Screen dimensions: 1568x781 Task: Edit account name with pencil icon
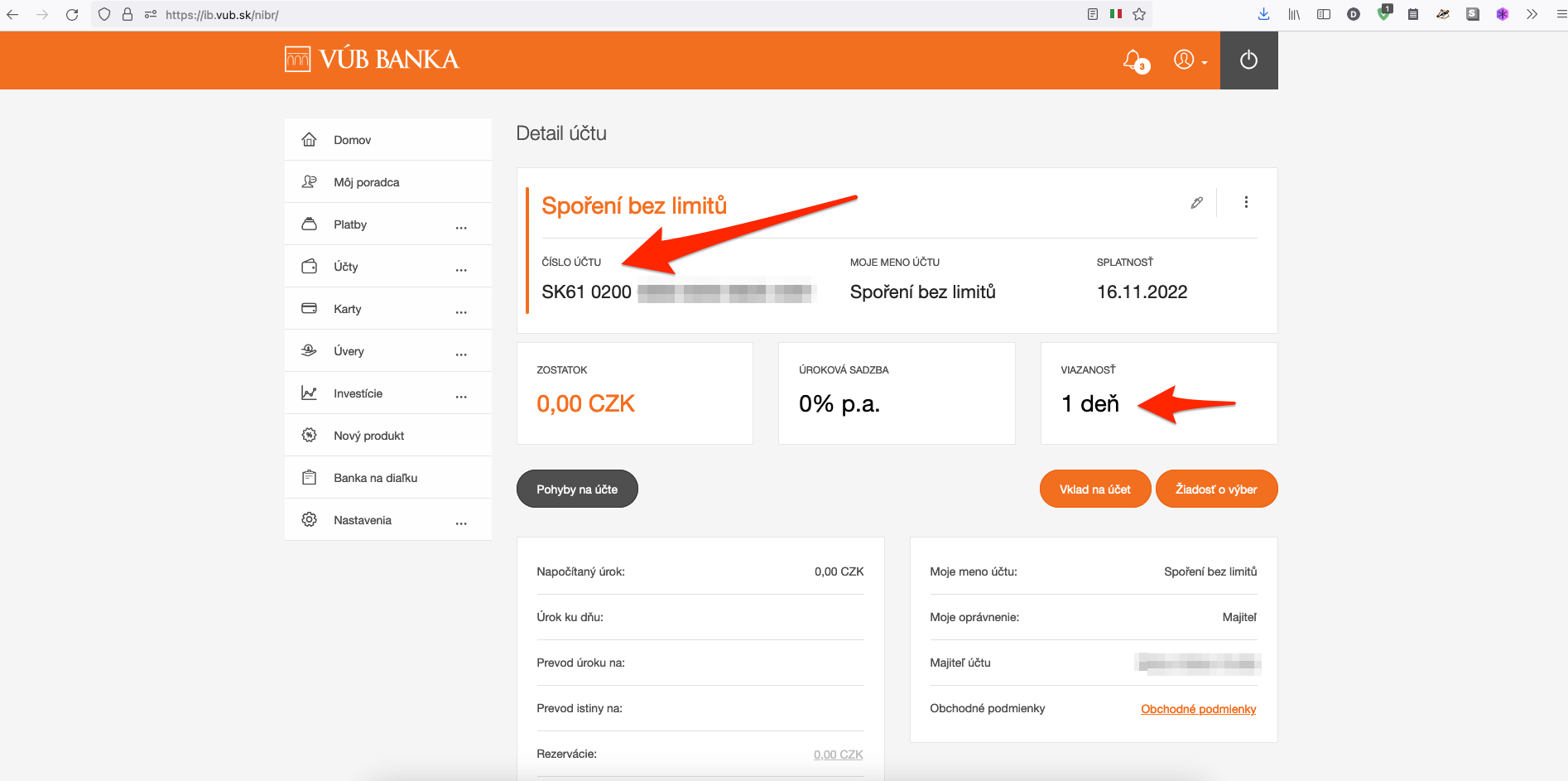coord(1196,202)
